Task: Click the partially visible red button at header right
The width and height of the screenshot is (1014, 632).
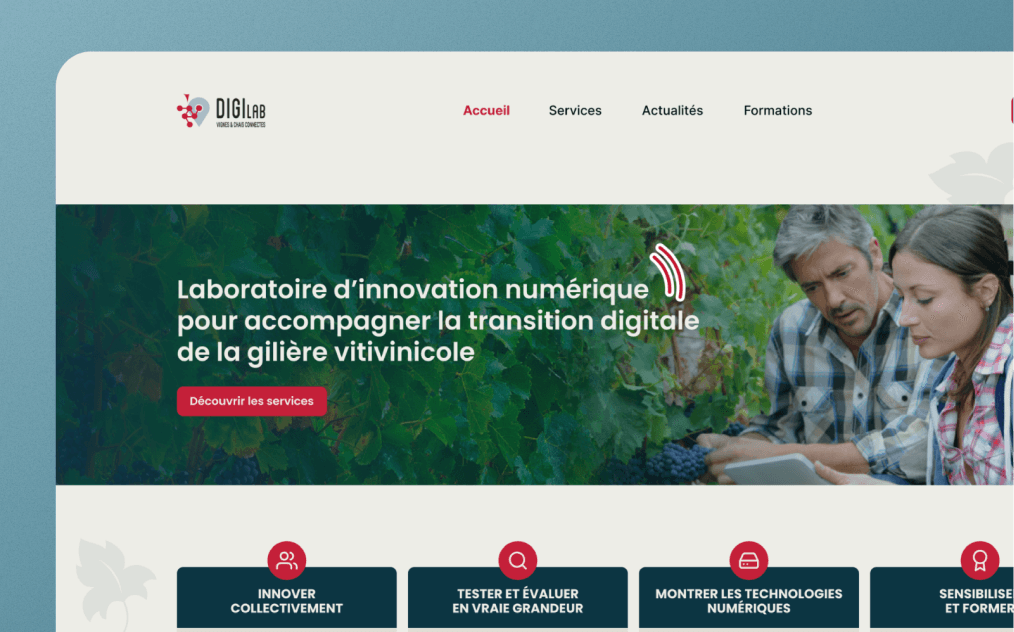Action: pyautogui.click(x=1012, y=111)
